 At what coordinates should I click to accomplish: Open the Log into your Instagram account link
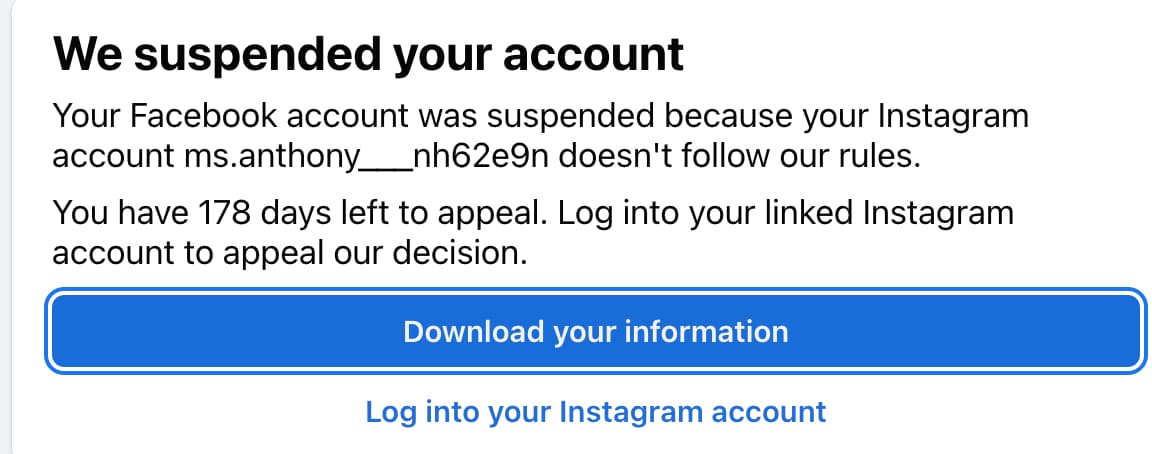595,411
